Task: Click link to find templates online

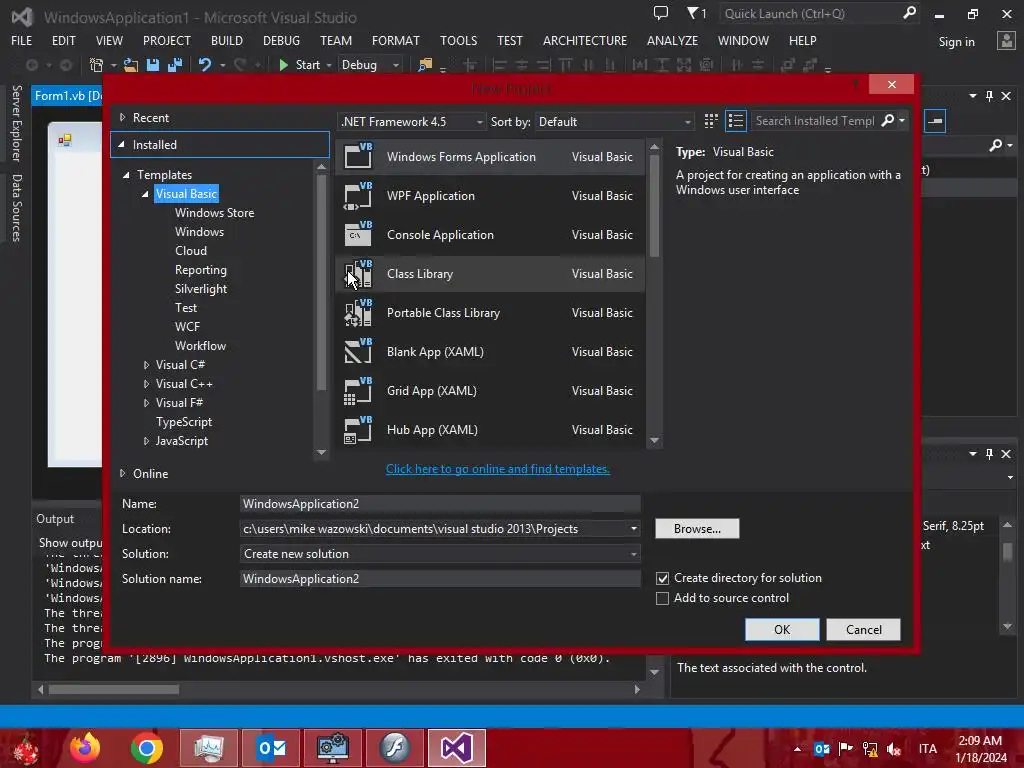Action: click(x=498, y=469)
